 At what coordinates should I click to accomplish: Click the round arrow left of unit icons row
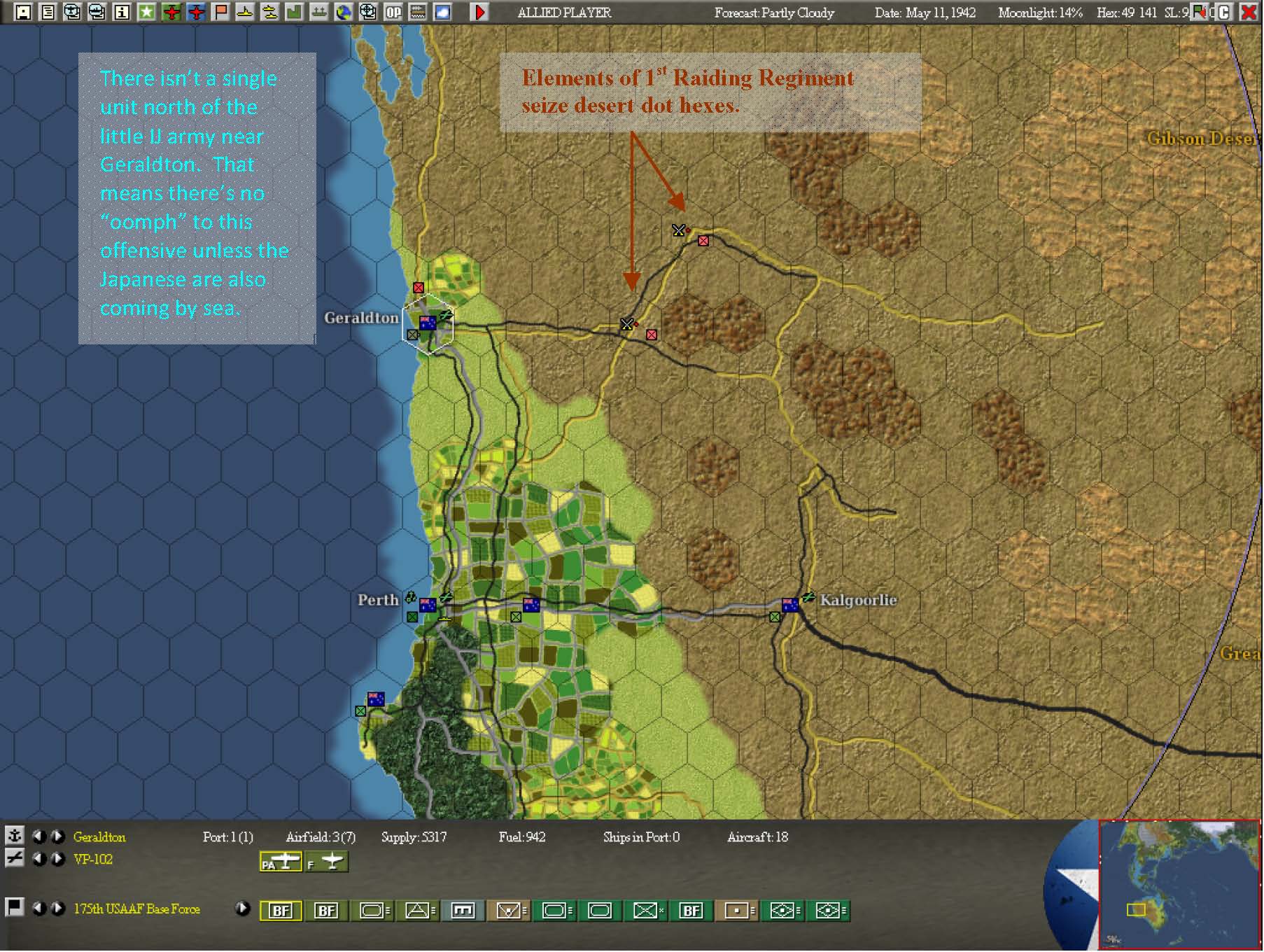(x=242, y=909)
